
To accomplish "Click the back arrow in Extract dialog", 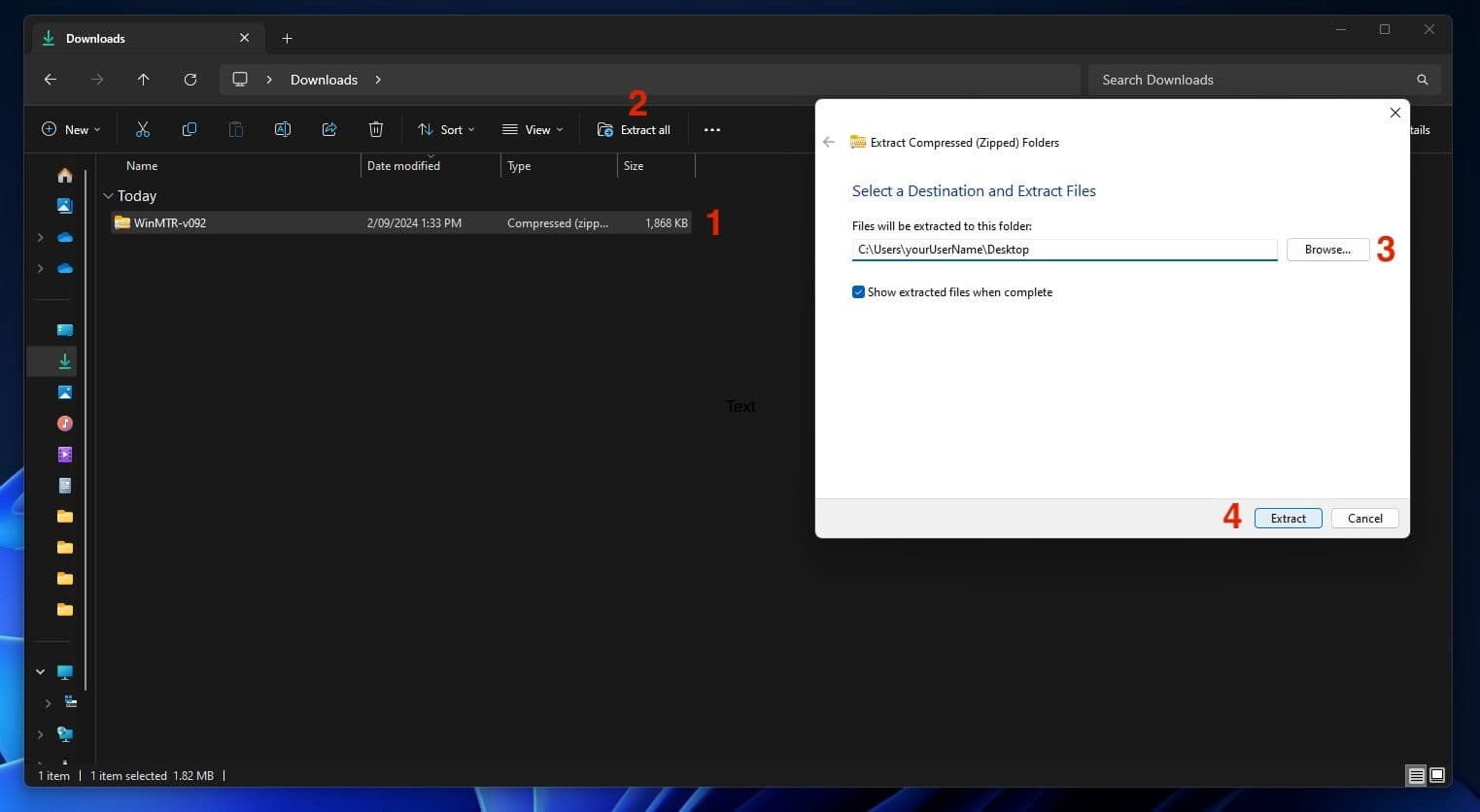I will point(829,142).
